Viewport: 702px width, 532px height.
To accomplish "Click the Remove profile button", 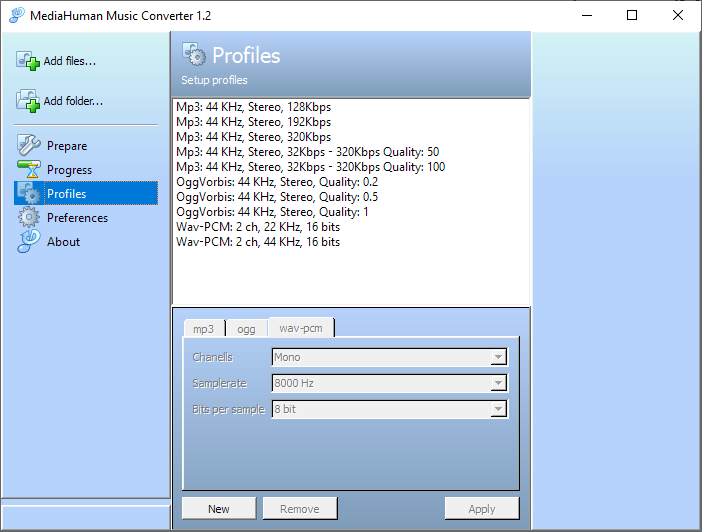I will point(300,508).
